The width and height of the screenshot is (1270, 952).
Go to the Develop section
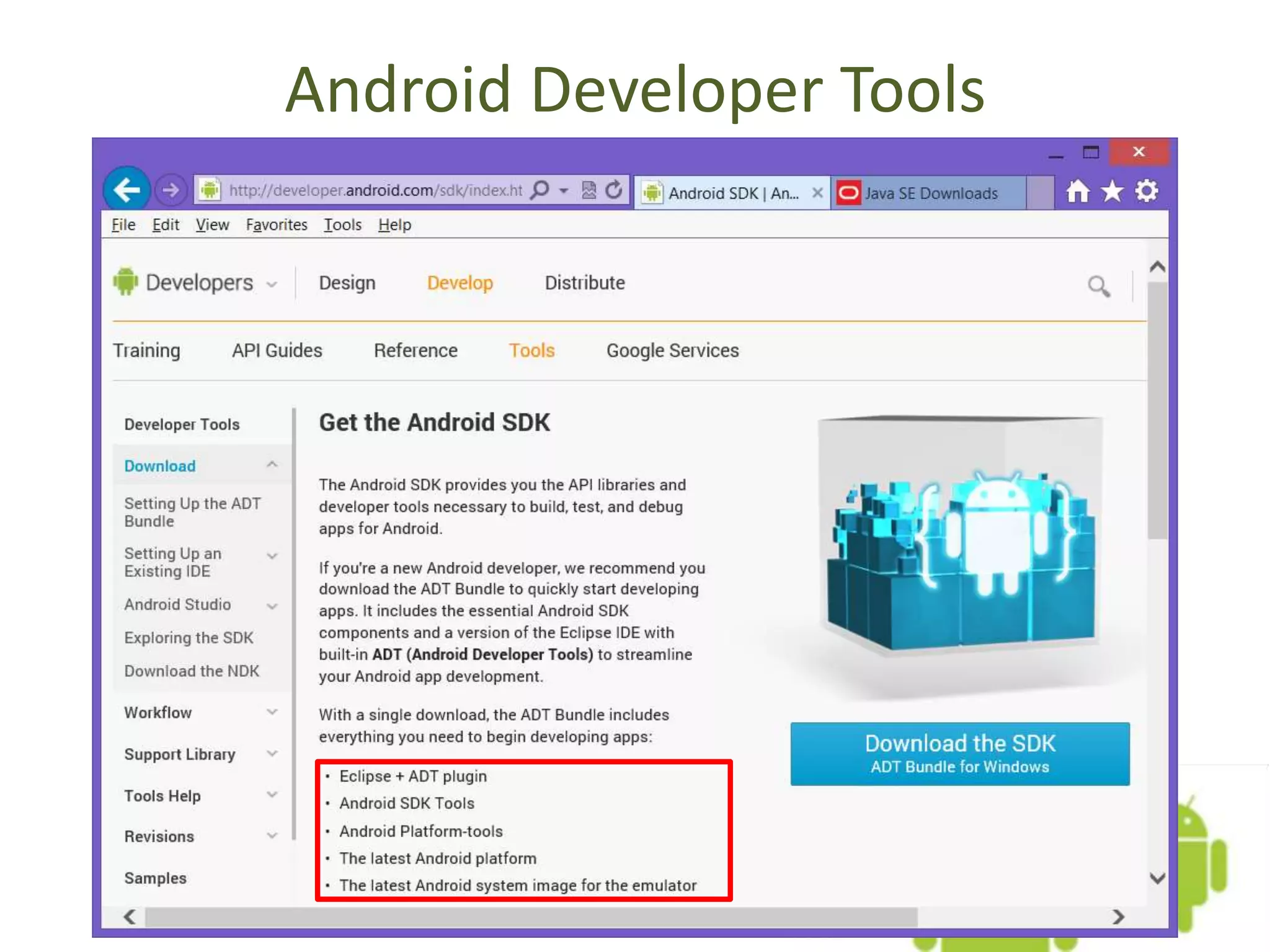[x=460, y=283]
